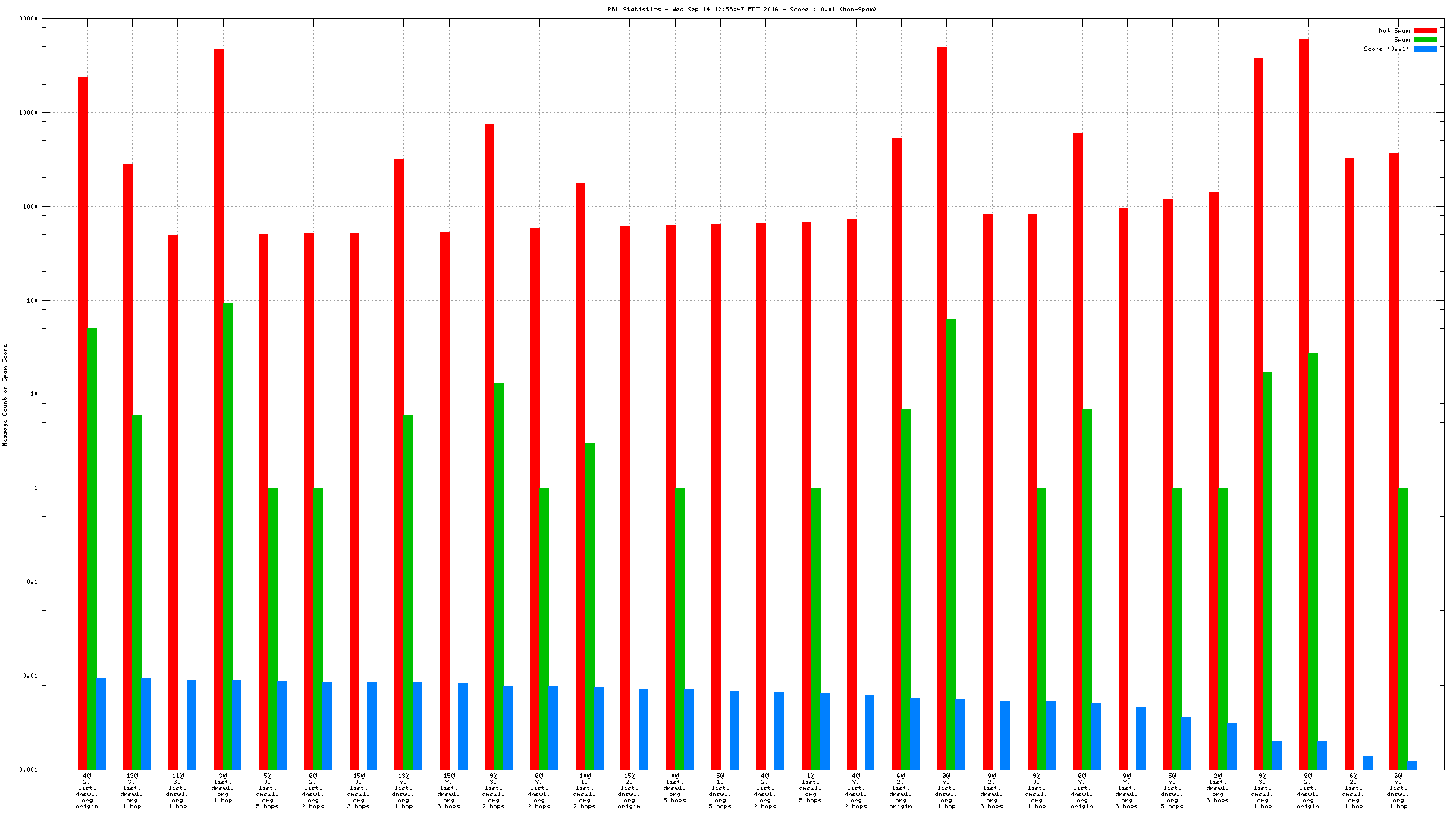
Task: Click the red Not Spam legend swatch
Action: coord(1425,31)
